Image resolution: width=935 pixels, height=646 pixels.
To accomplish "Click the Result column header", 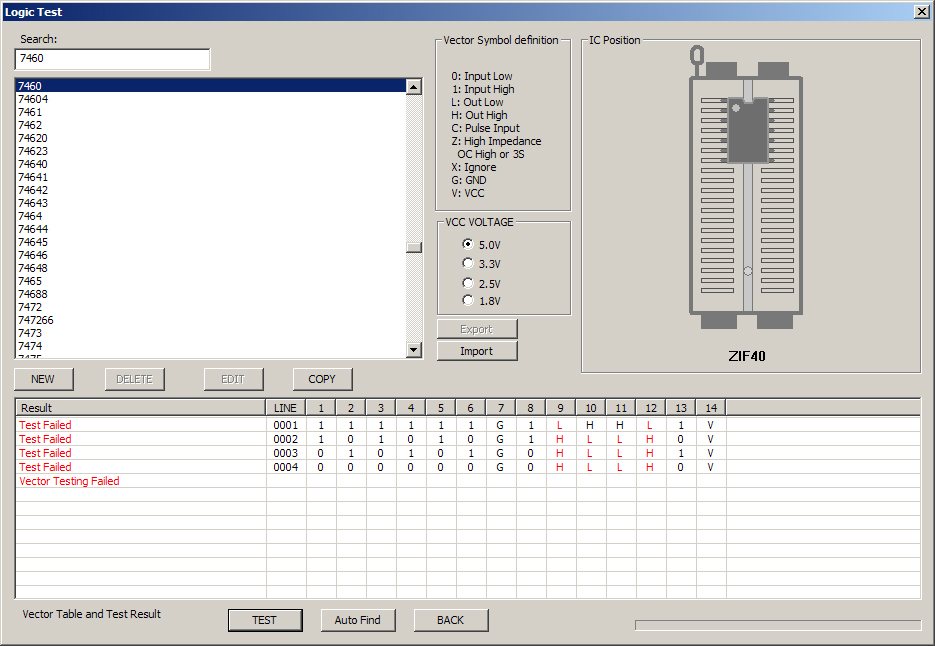I will [140, 408].
